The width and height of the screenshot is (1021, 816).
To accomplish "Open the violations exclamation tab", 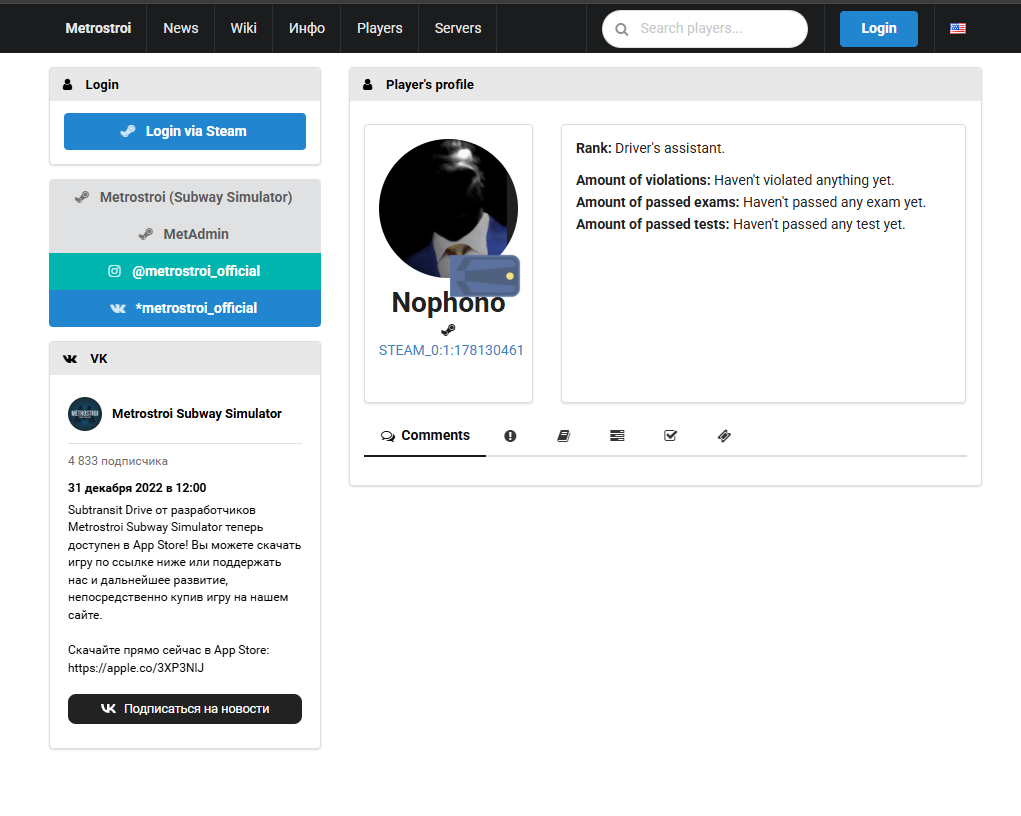I will click(510, 436).
